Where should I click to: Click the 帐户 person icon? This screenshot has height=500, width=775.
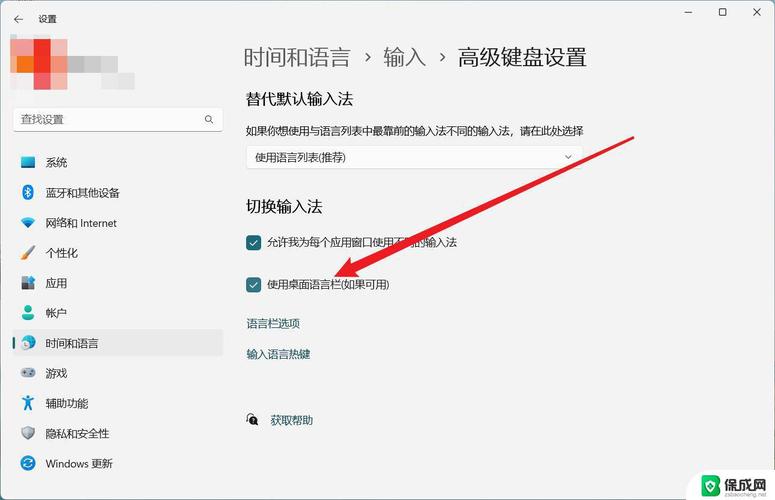28,313
